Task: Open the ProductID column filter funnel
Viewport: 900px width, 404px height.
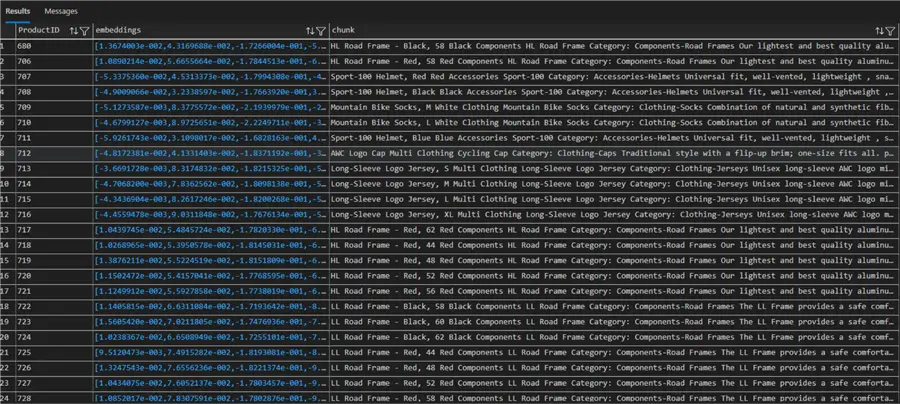Action: (x=84, y=30)
